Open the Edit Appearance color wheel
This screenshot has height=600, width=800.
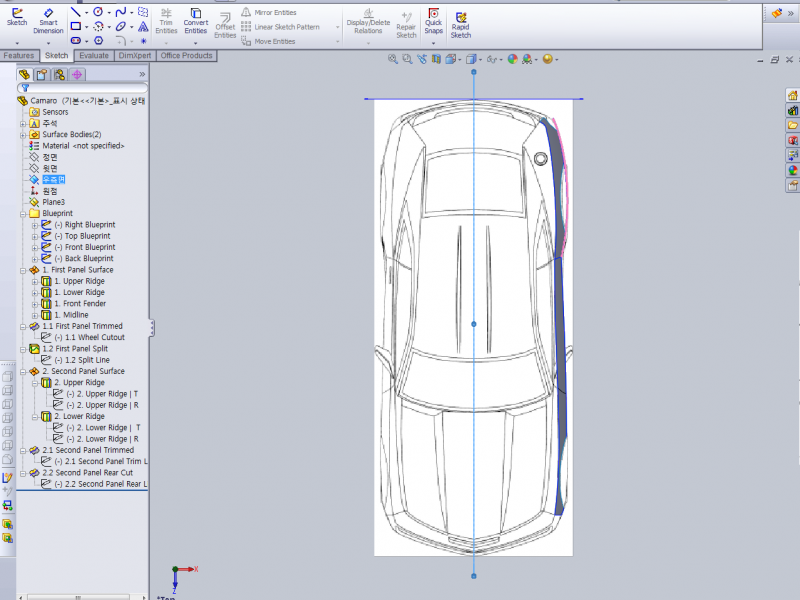point(513,60)
